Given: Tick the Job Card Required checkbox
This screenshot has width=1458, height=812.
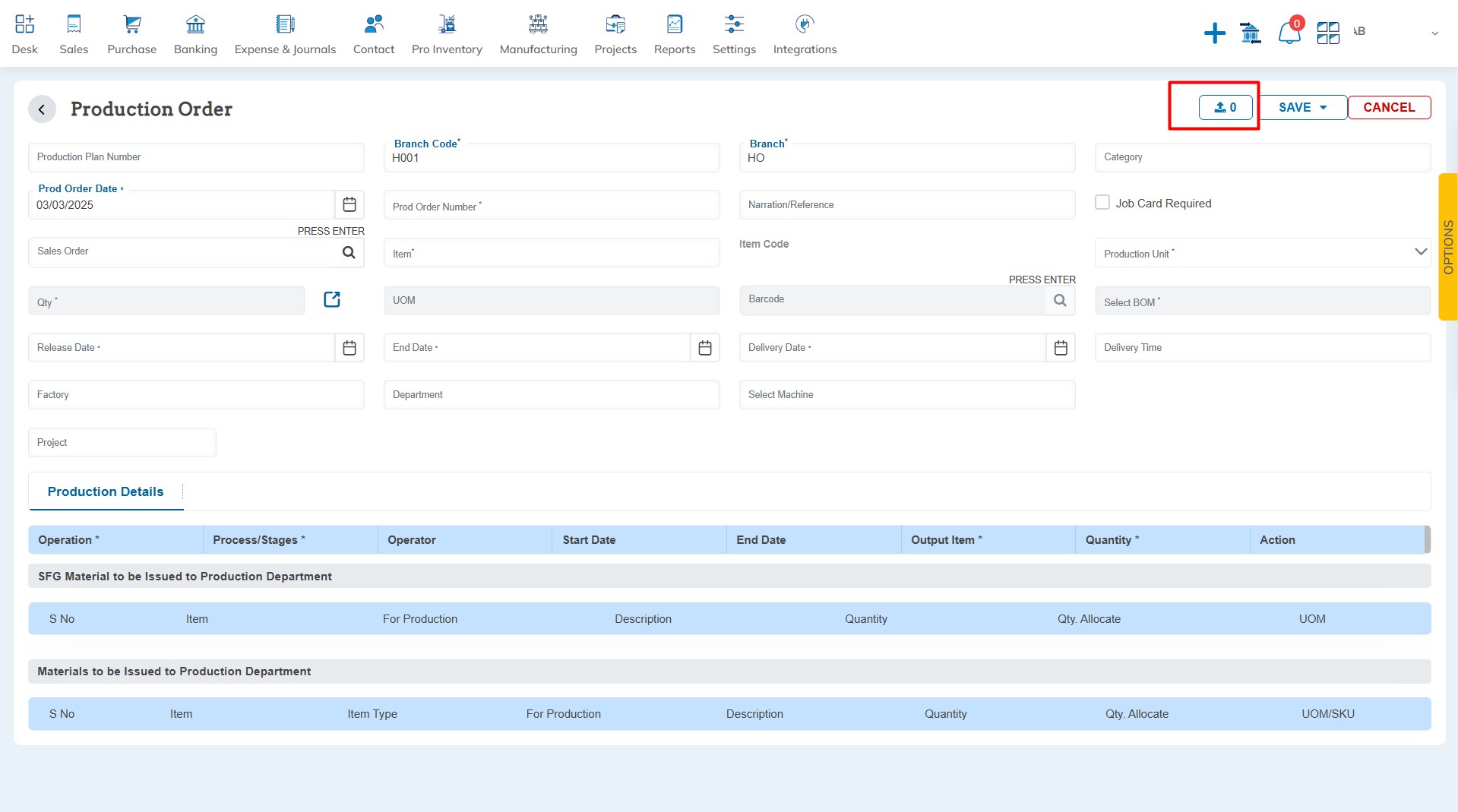Looking at the screenshot, I should pos(1102,202).
